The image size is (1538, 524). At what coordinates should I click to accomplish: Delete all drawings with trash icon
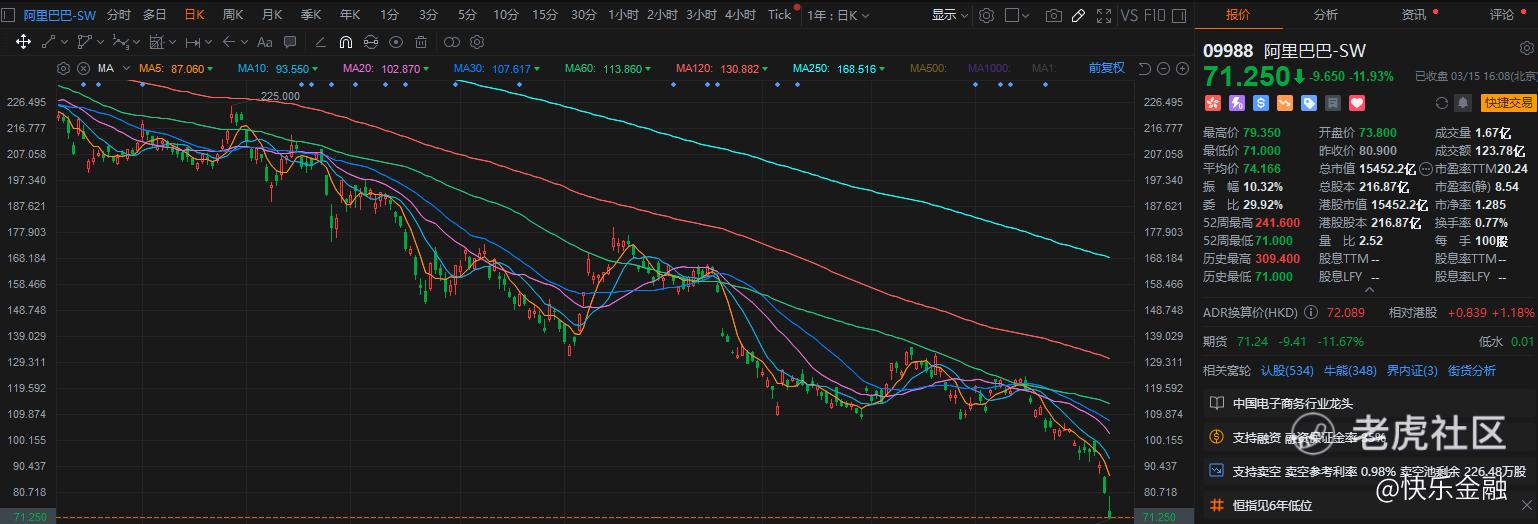point(421,42)
